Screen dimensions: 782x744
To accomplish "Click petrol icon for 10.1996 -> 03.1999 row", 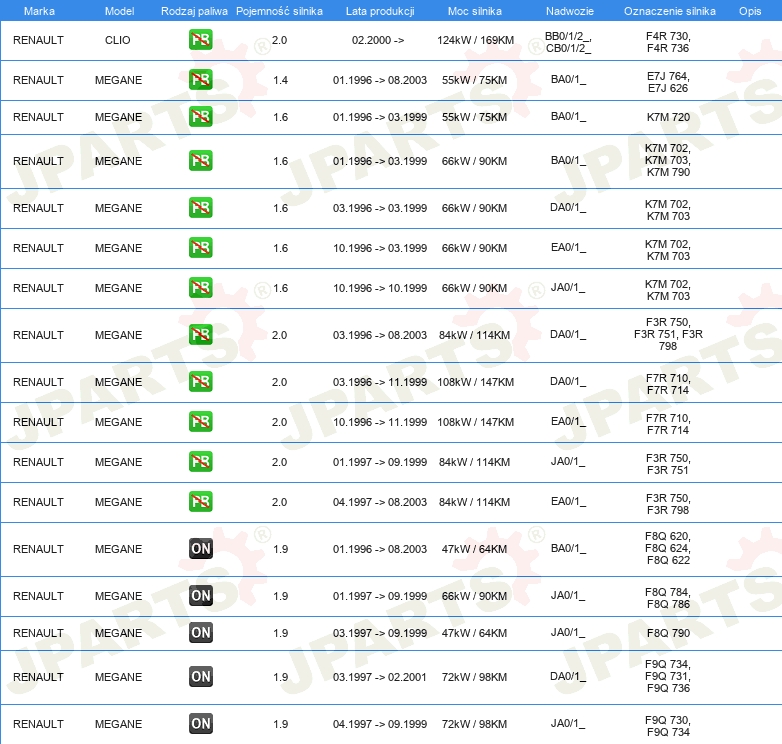I will tap(200, 247).
